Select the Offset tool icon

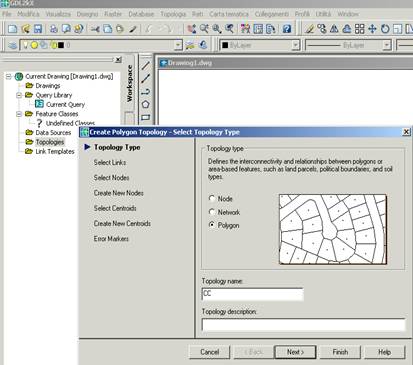pos(347,29)
